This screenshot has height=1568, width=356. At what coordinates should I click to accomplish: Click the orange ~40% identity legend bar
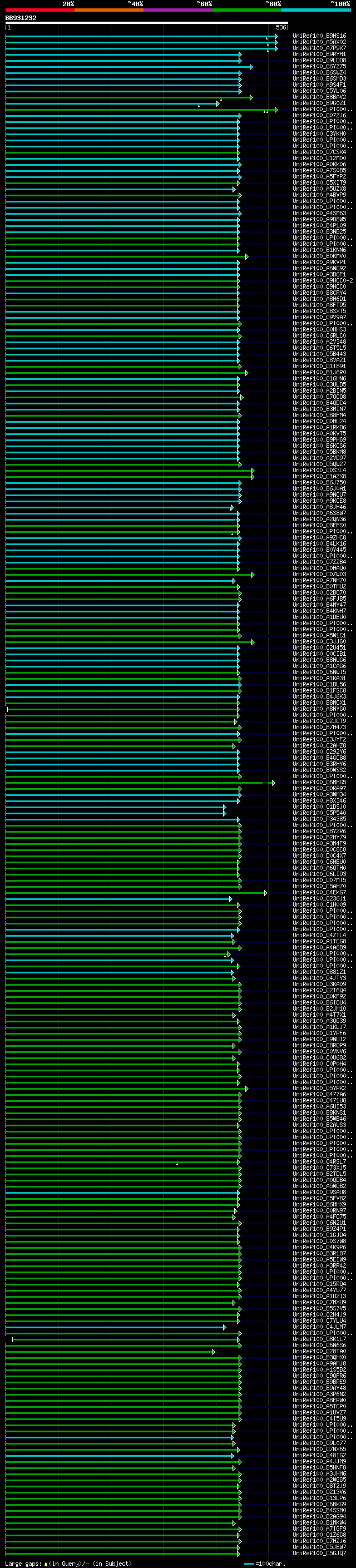(109, 10)
